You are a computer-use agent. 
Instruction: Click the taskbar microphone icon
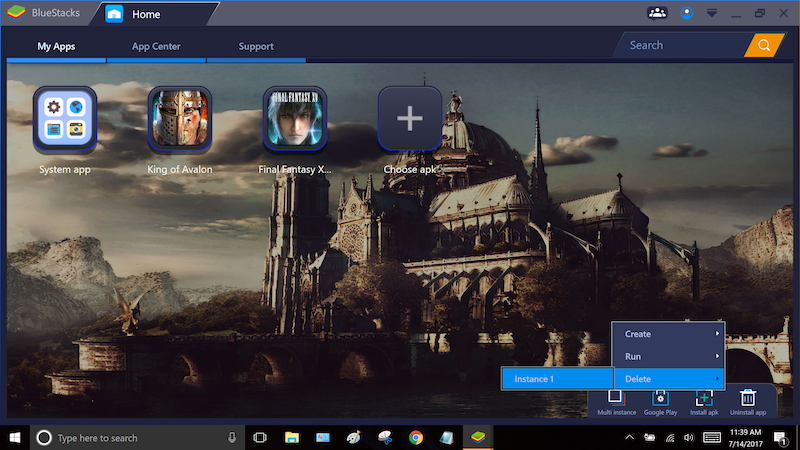(x=232, y=437)
